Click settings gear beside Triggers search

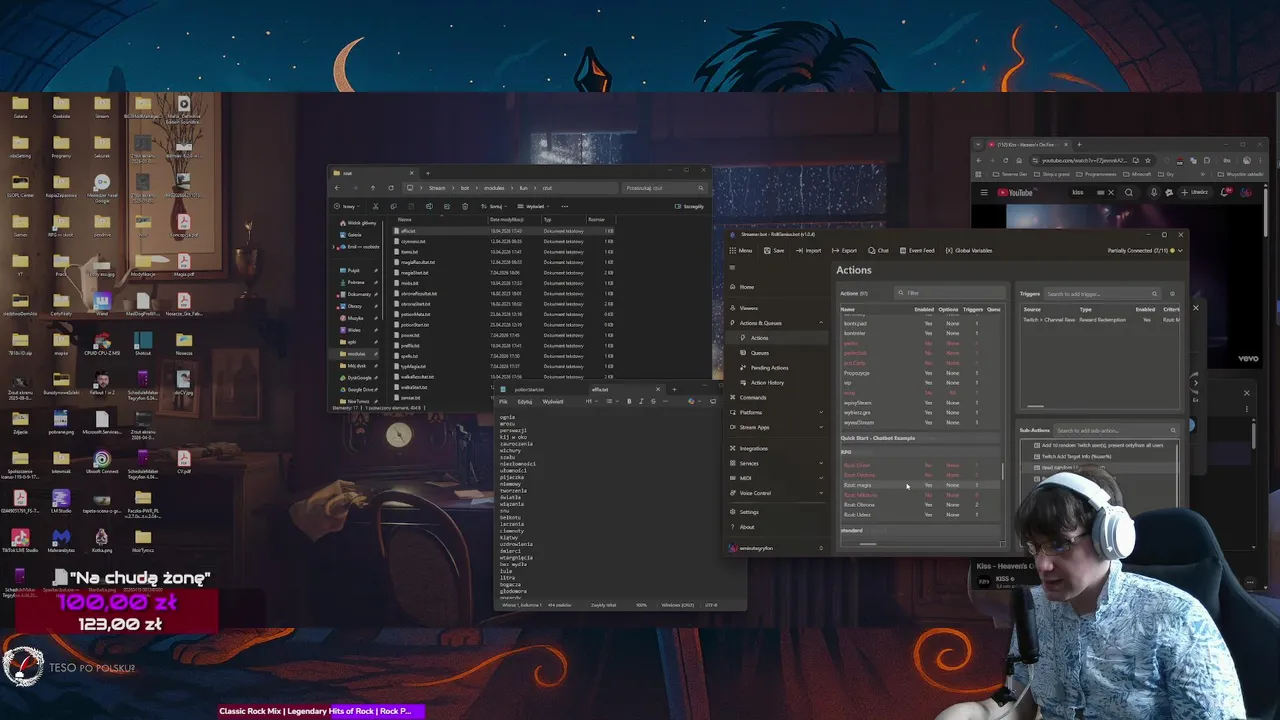coord(1172,294)
